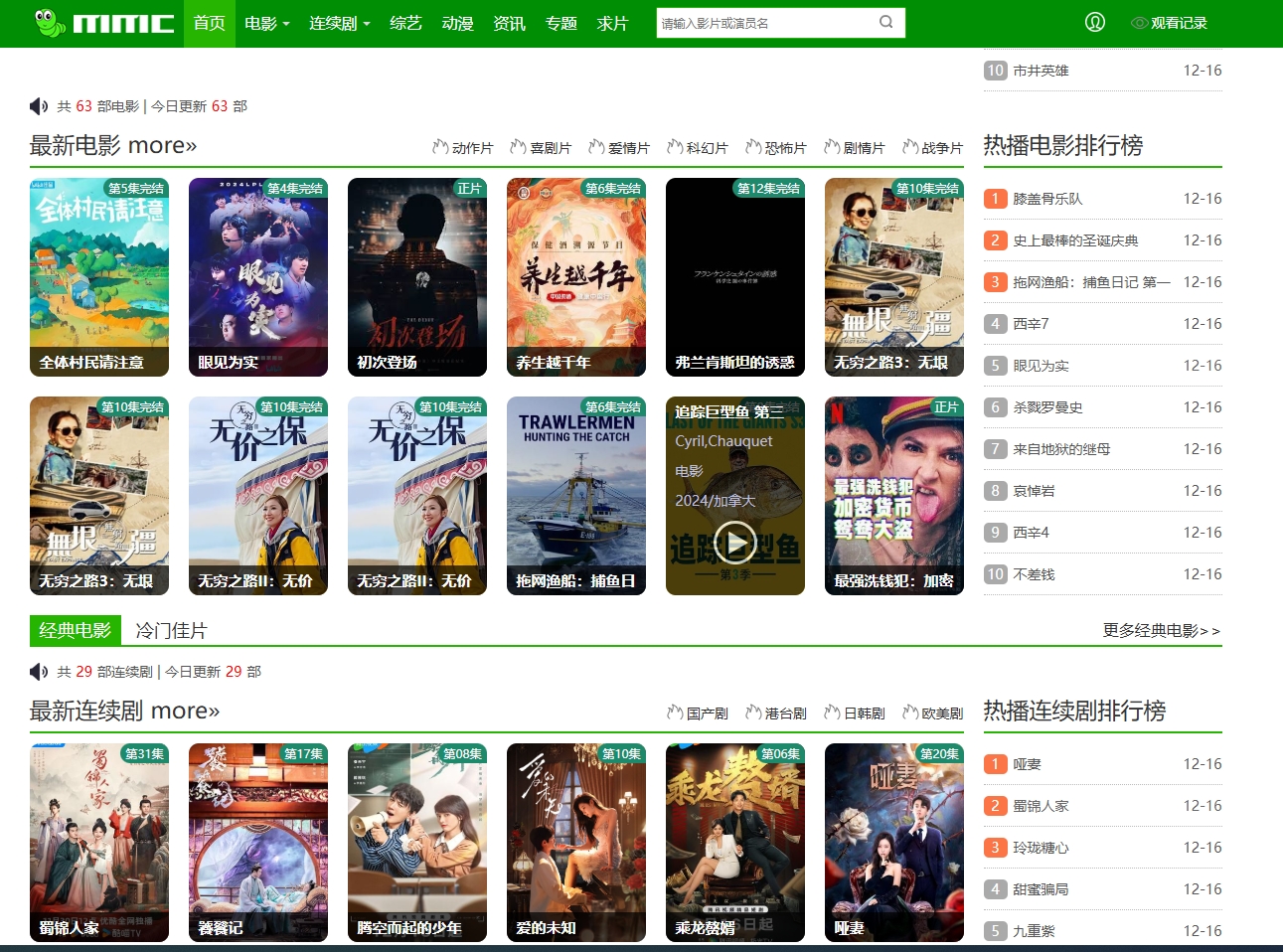Open ranked movie 西辛7
The height and width of the screenshot is (952, 1283).
coord(1031,324)
